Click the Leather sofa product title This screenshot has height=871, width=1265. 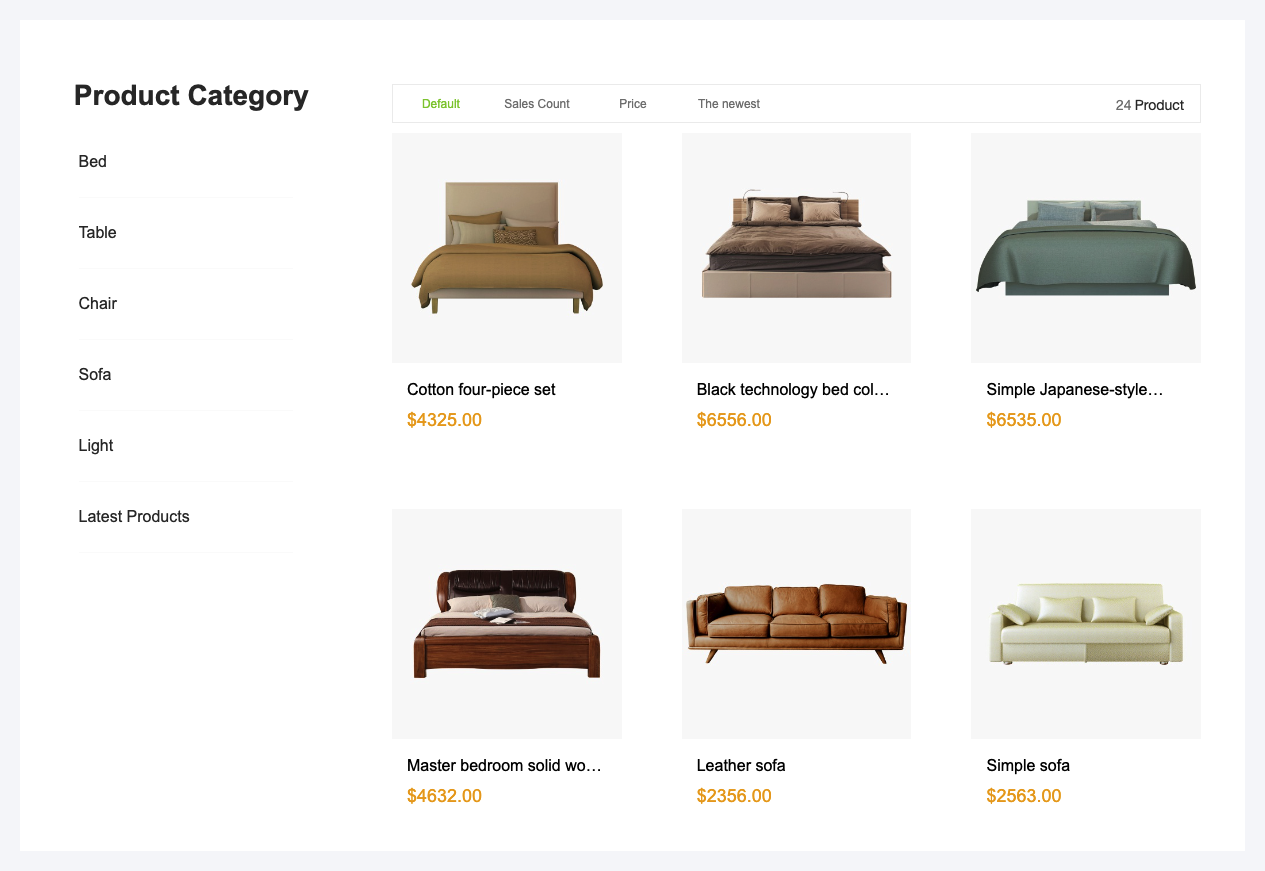(x=741, y=765)
